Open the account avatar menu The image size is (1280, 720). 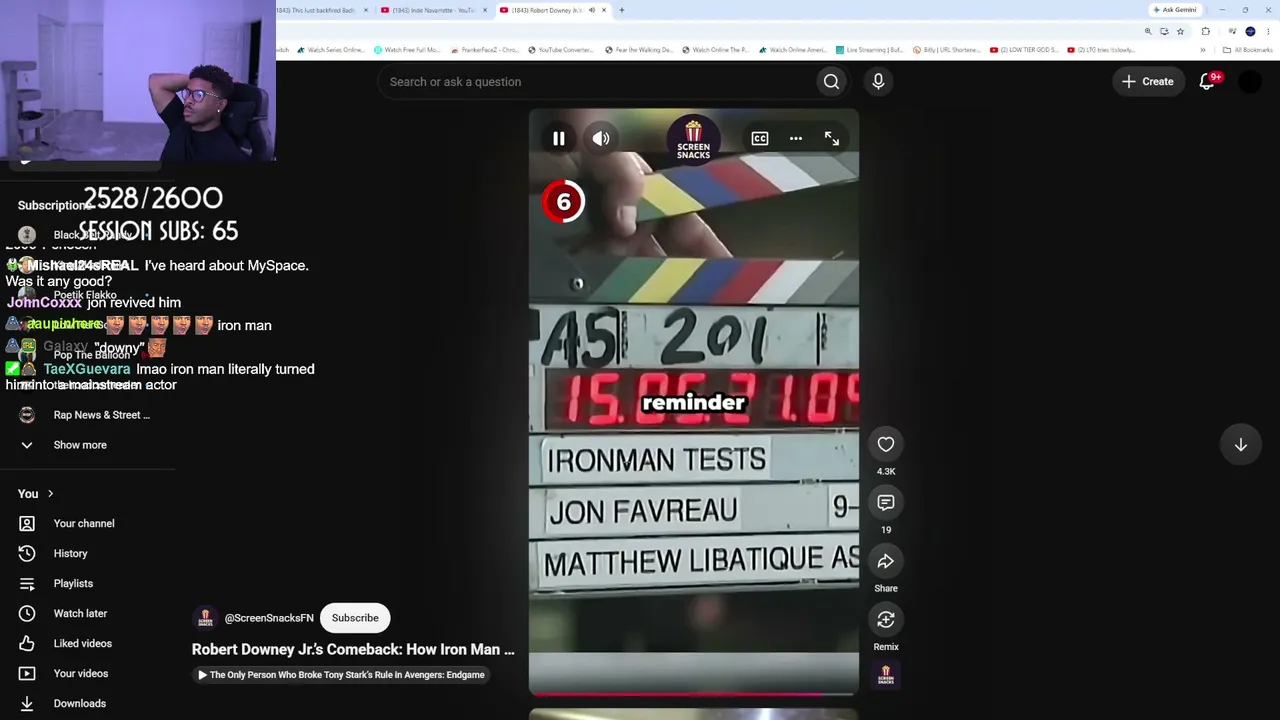click(1250, 82)
